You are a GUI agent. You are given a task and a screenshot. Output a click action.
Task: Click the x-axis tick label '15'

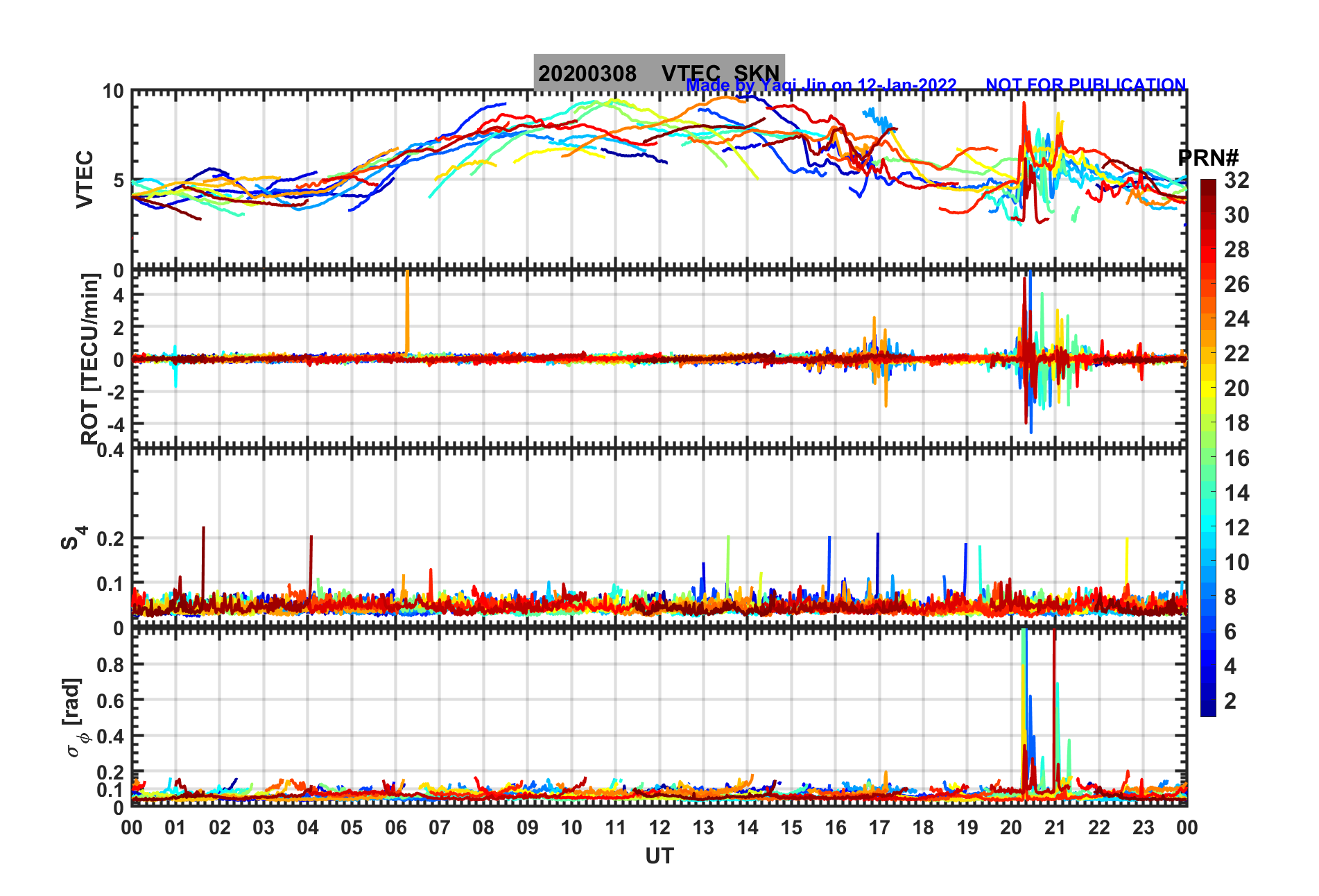(791, 827)
